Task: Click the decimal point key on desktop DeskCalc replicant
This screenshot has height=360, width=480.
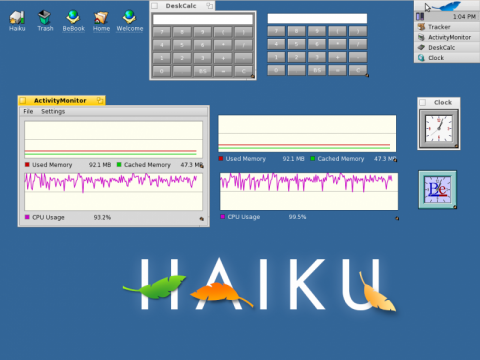Action: pos(296,70)
